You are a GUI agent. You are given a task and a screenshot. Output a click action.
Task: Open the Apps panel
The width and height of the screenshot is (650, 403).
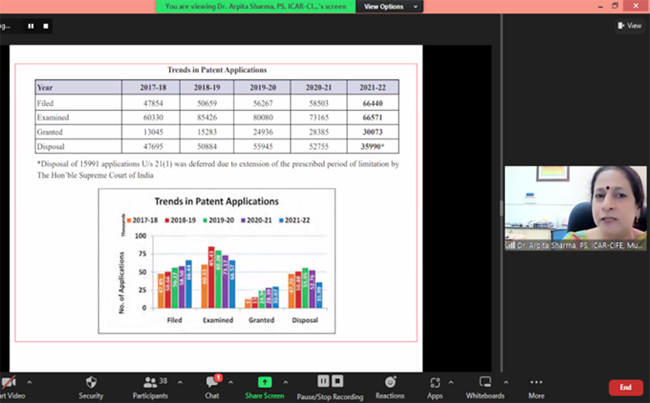(x=435, y=382)
